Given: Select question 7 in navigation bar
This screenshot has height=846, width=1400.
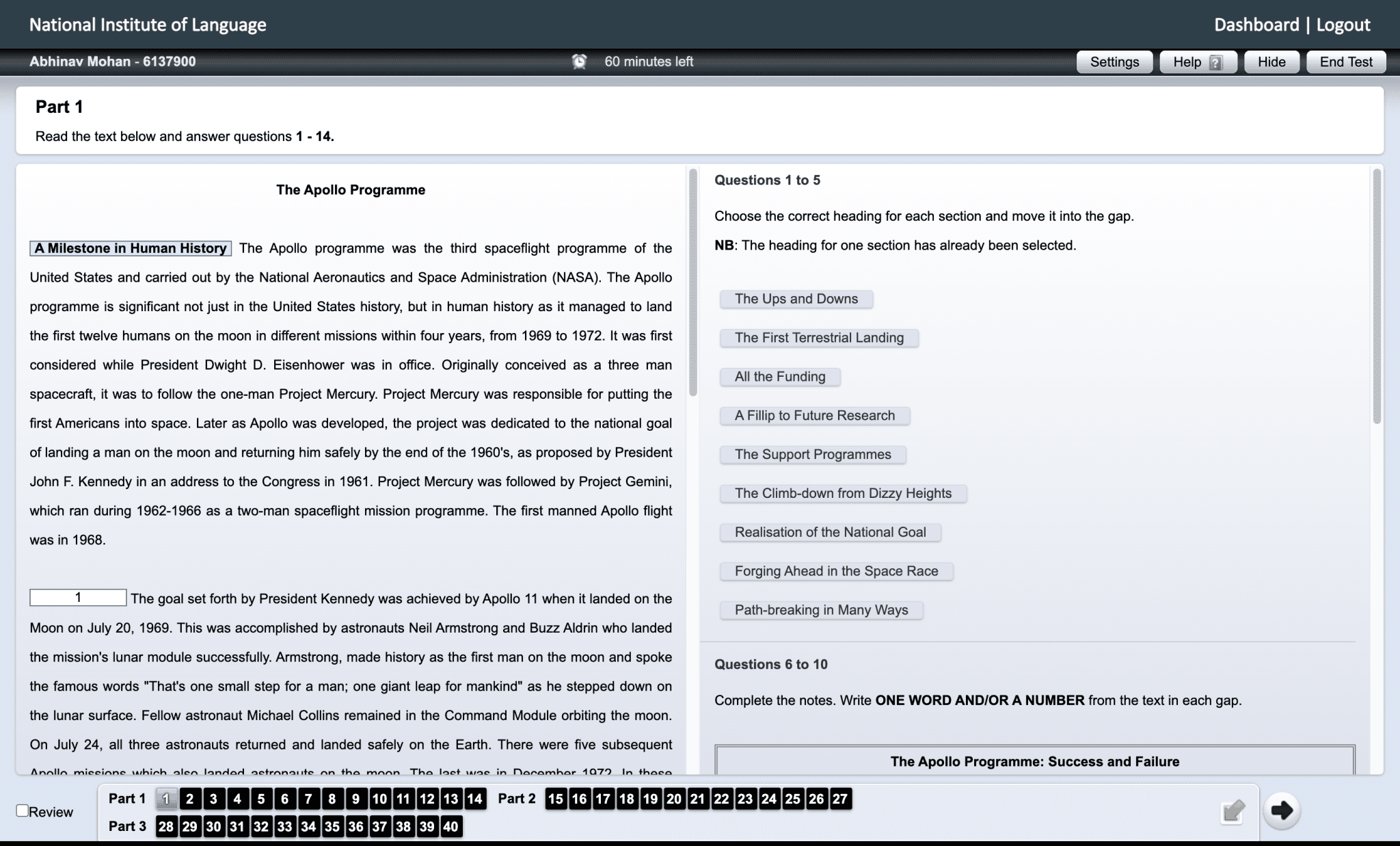Looking at the screenshot, I should 308,799.
